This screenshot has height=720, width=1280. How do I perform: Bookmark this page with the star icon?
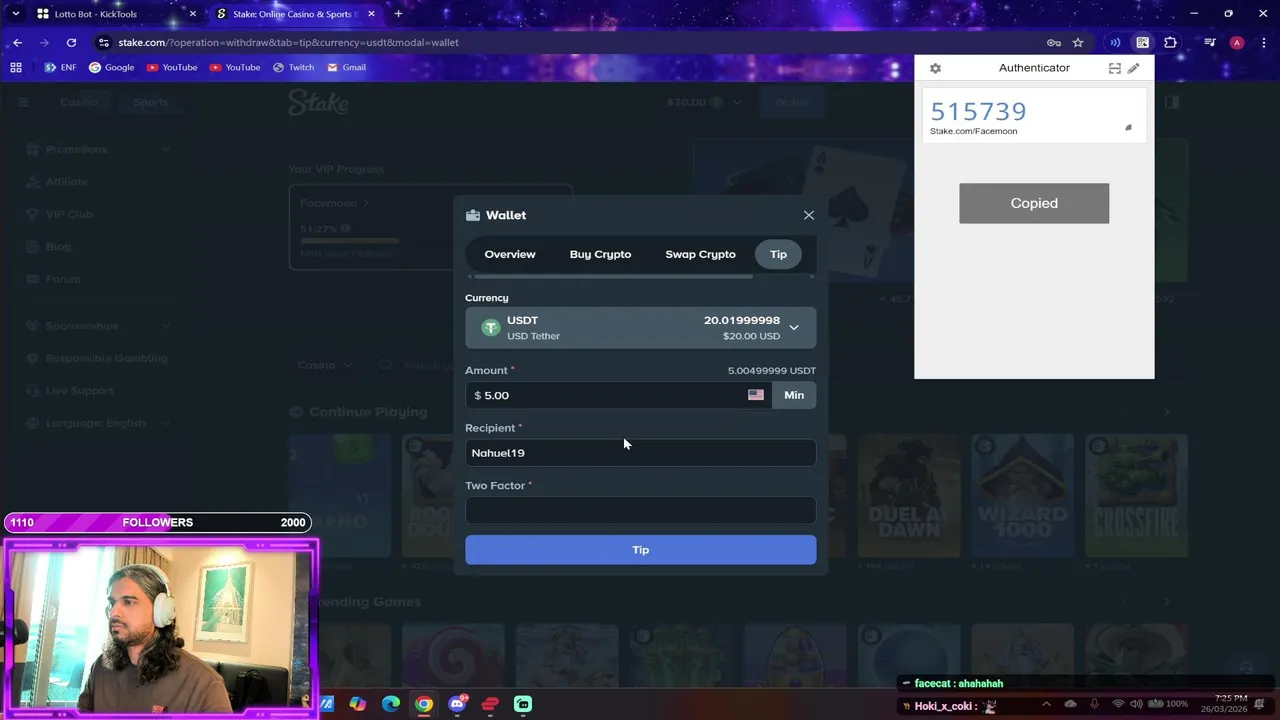point(1078,42)
